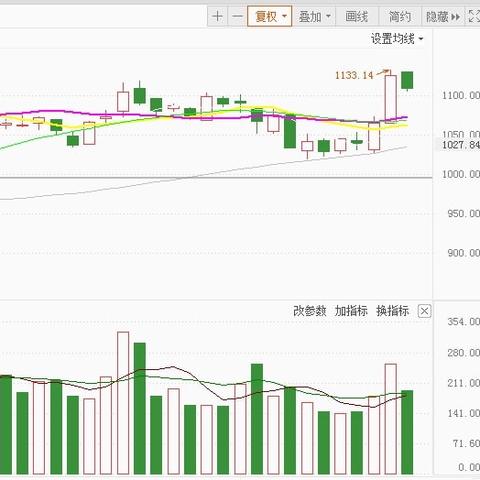This screenshot has height=480, width=480.
Task: Click the 隐藏 hide panel button
Action: [443, 16]
